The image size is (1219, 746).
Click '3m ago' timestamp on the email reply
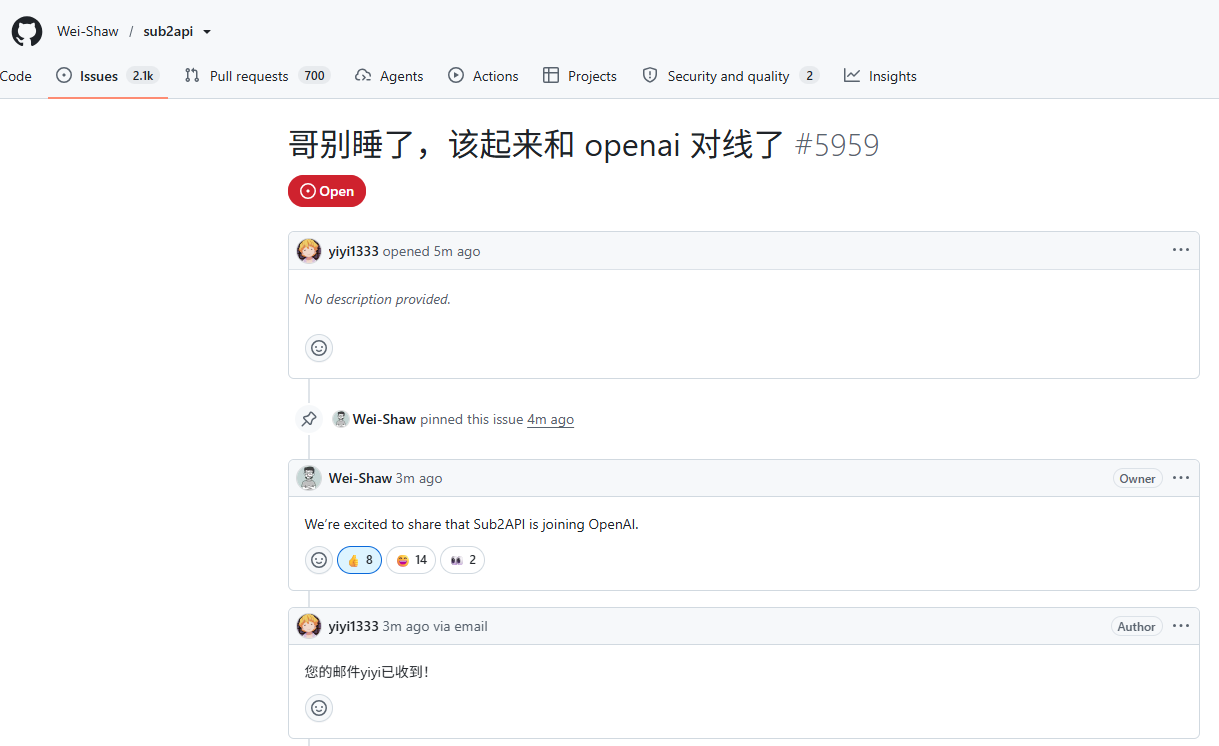pos(406,626)
